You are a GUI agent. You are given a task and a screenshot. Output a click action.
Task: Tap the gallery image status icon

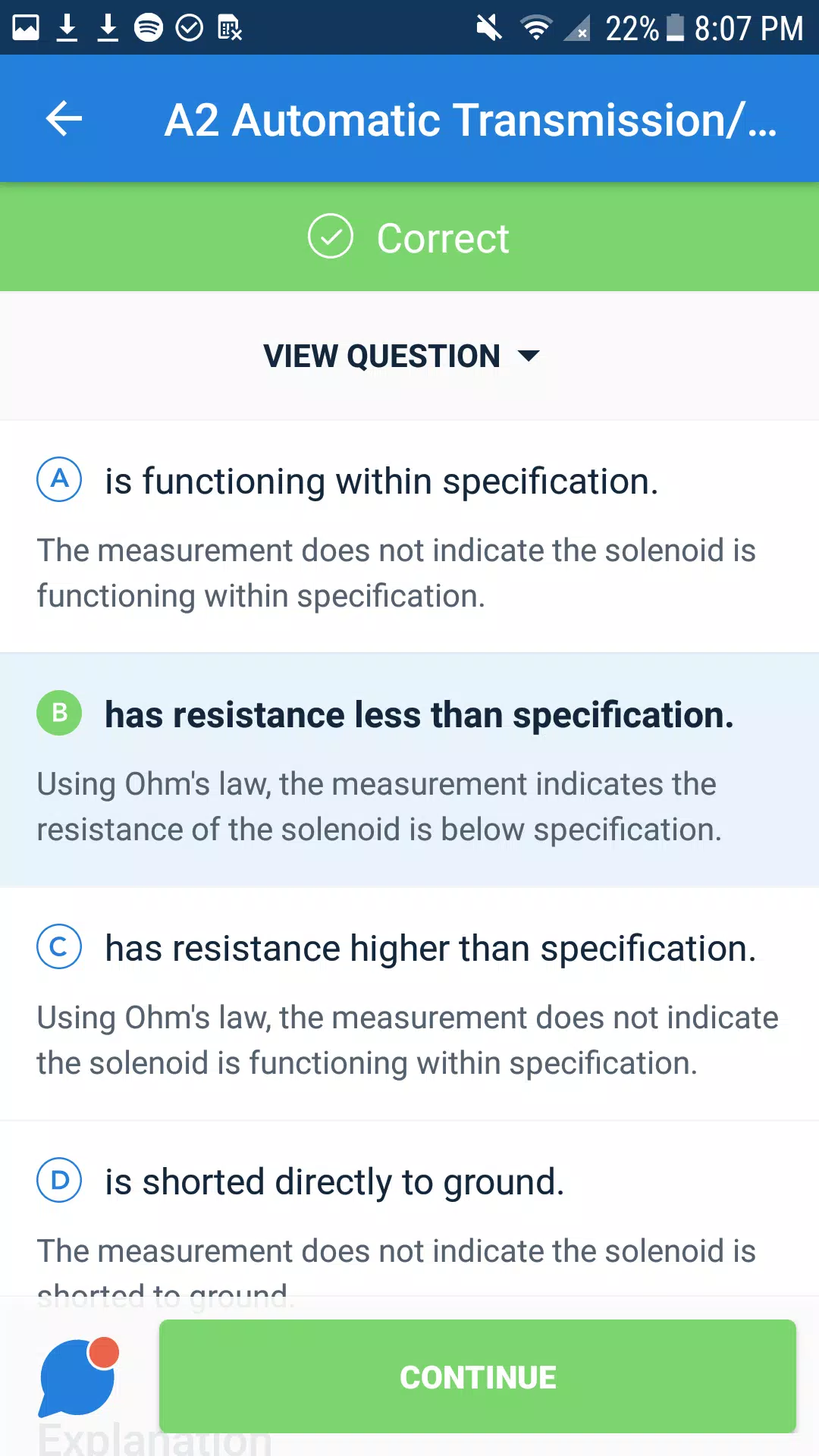[26, 28]
